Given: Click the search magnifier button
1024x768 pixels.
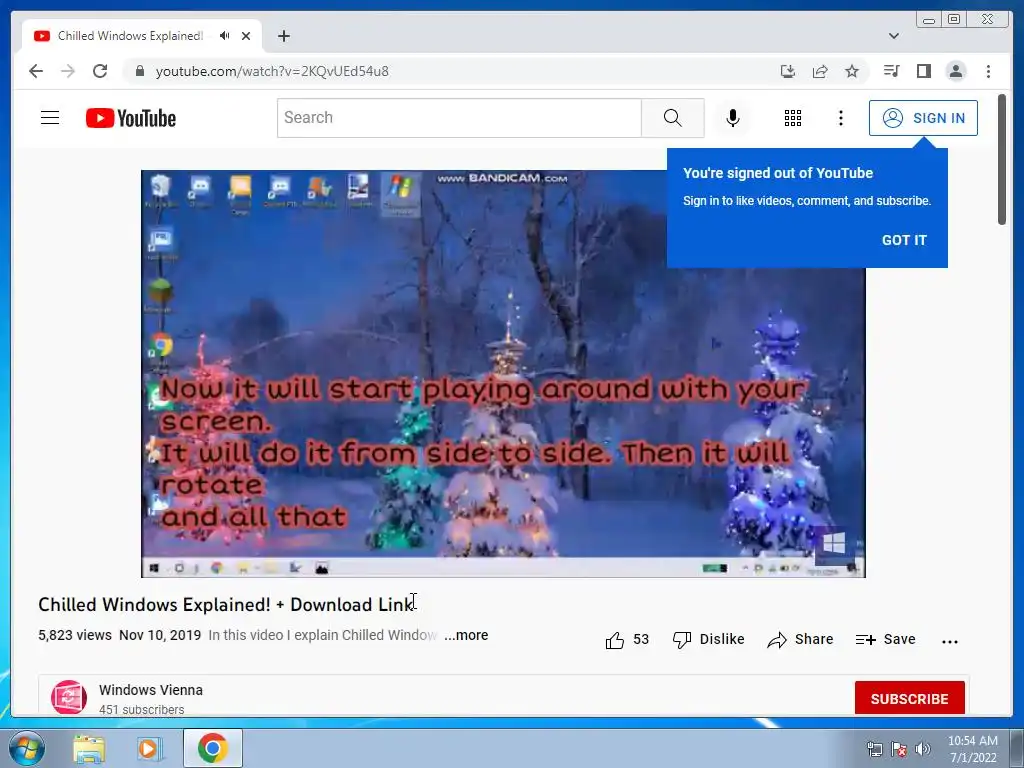Looking at the screenshot, I should 673,118.
